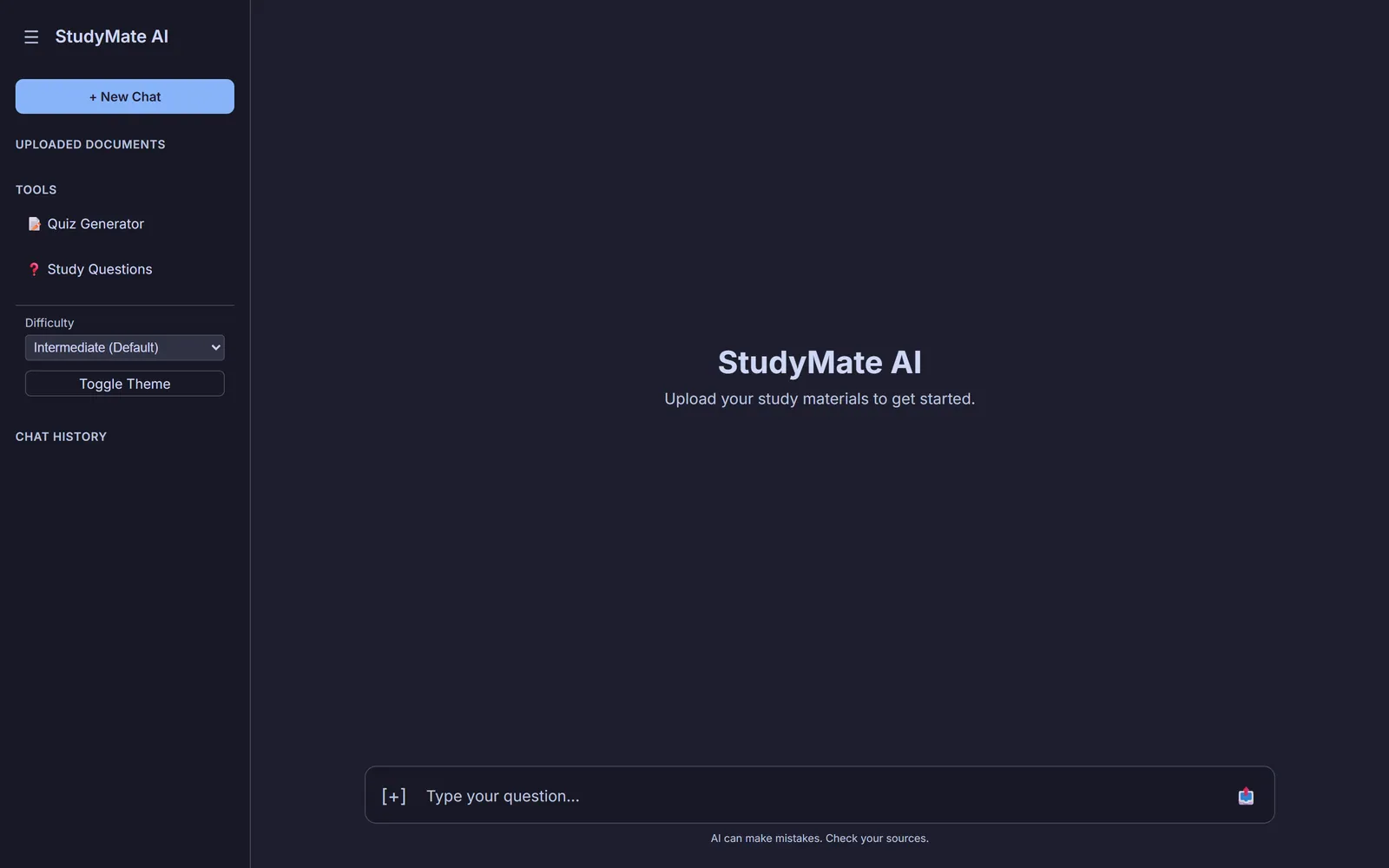Select the Chat History section header
Image resolution: width=1389 pixels, height=868 pixels.
coord(61,437)
